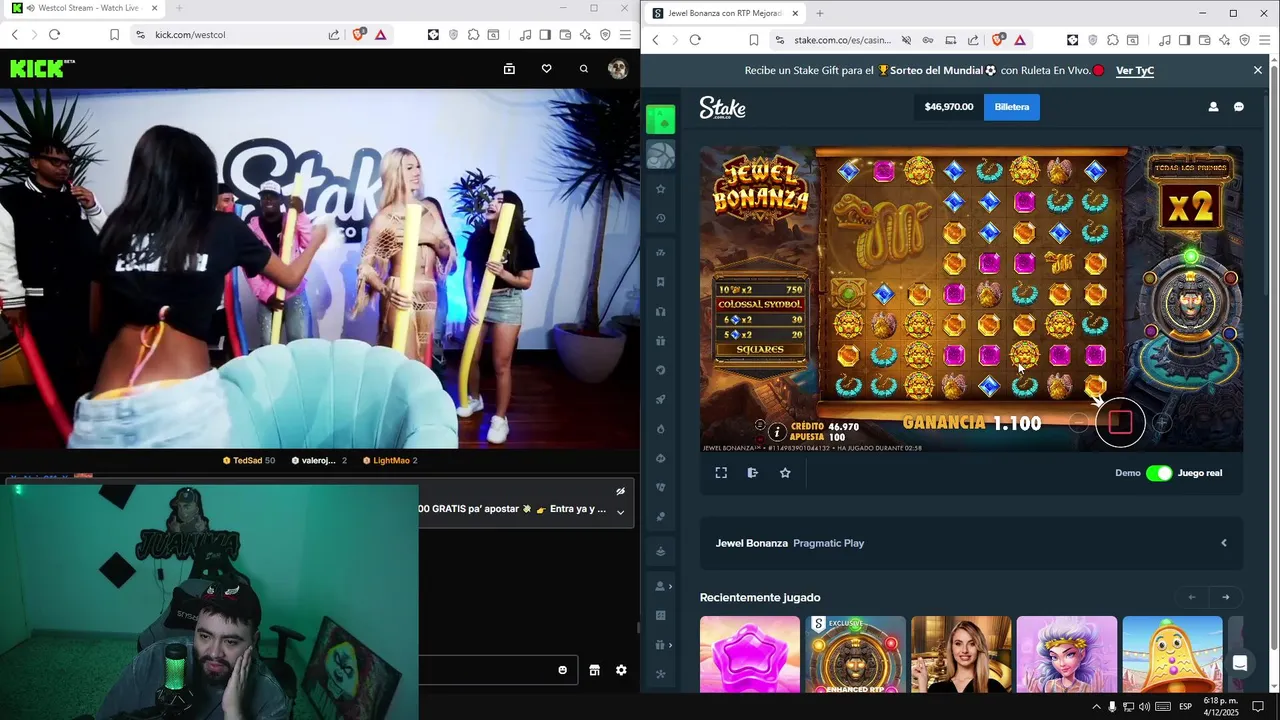This screenshot has width=1280, height=720.
Task: Open the Stake casino section green icon
Action: (x=660, y=120)
